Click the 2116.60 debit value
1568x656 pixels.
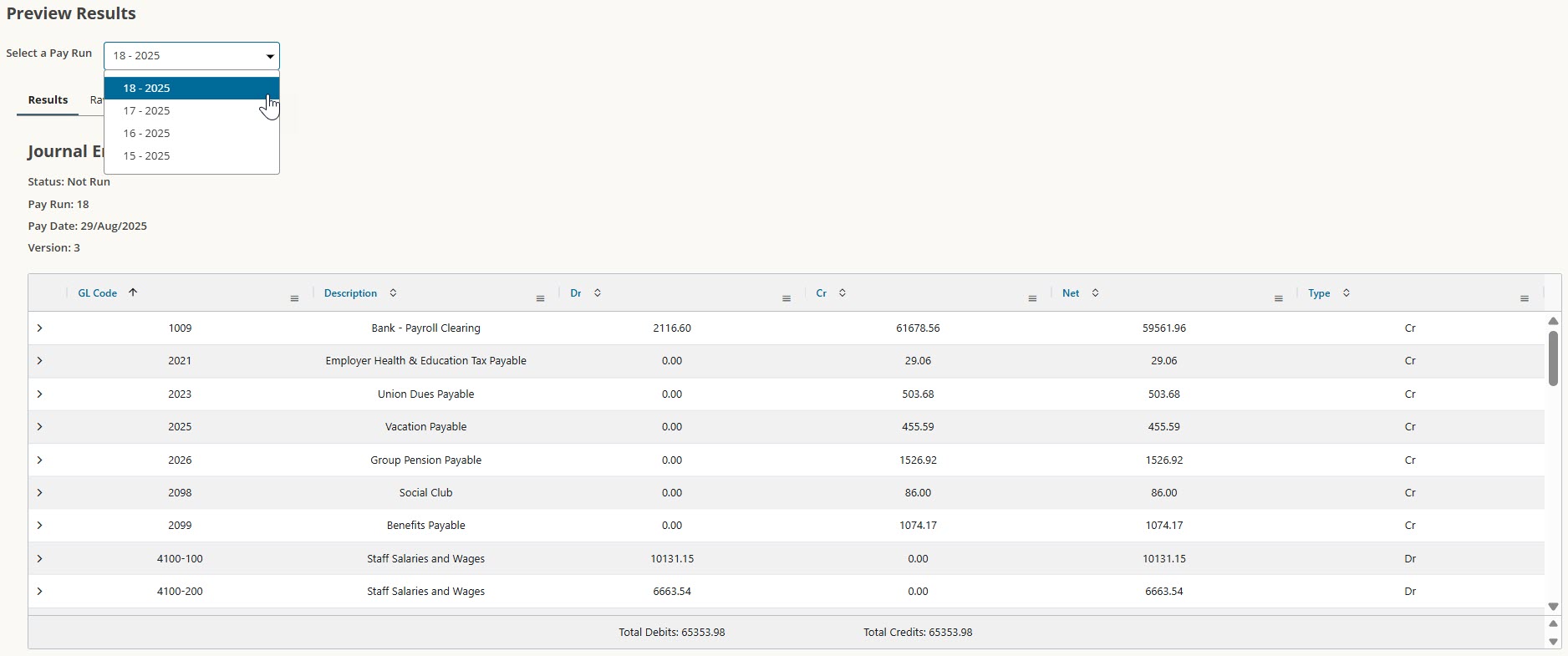click(x=672, y=328)
